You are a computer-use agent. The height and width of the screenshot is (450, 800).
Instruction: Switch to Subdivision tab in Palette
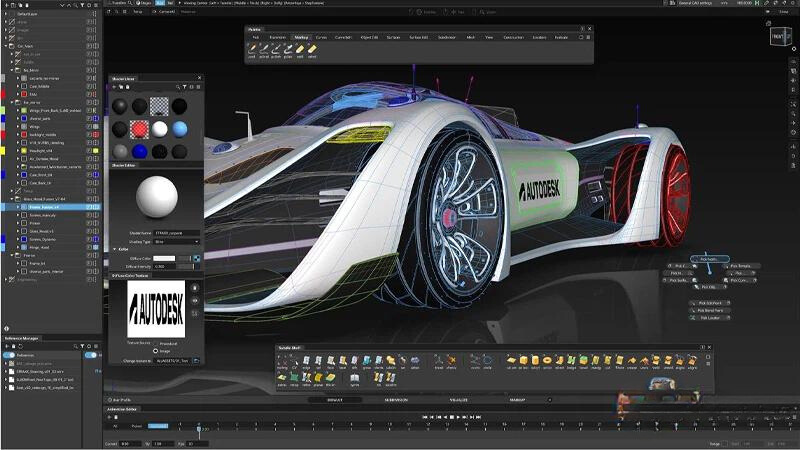point(447,37)
